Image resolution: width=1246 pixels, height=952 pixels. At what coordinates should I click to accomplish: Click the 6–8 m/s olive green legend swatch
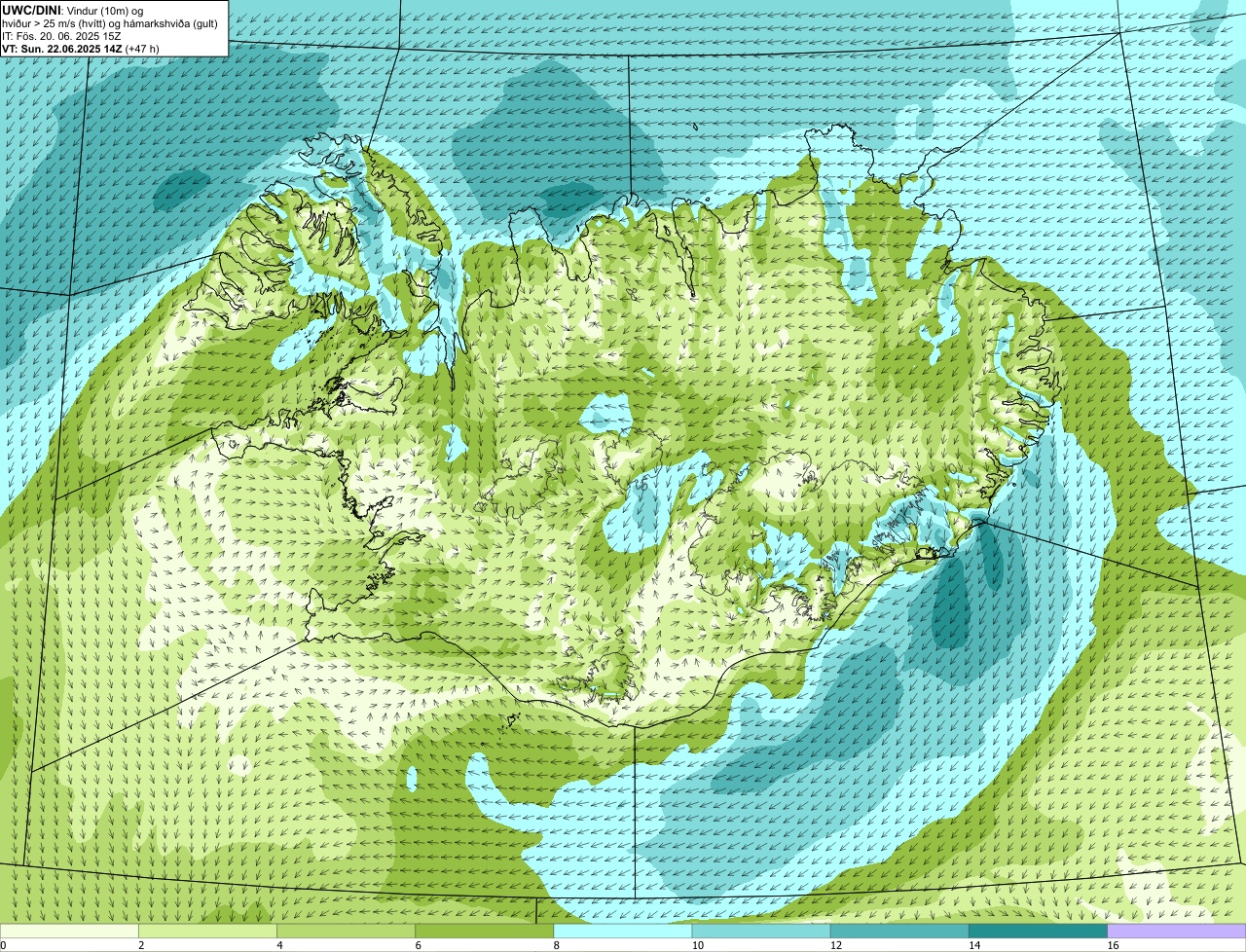pyautogui.click(x=485, y=932)
